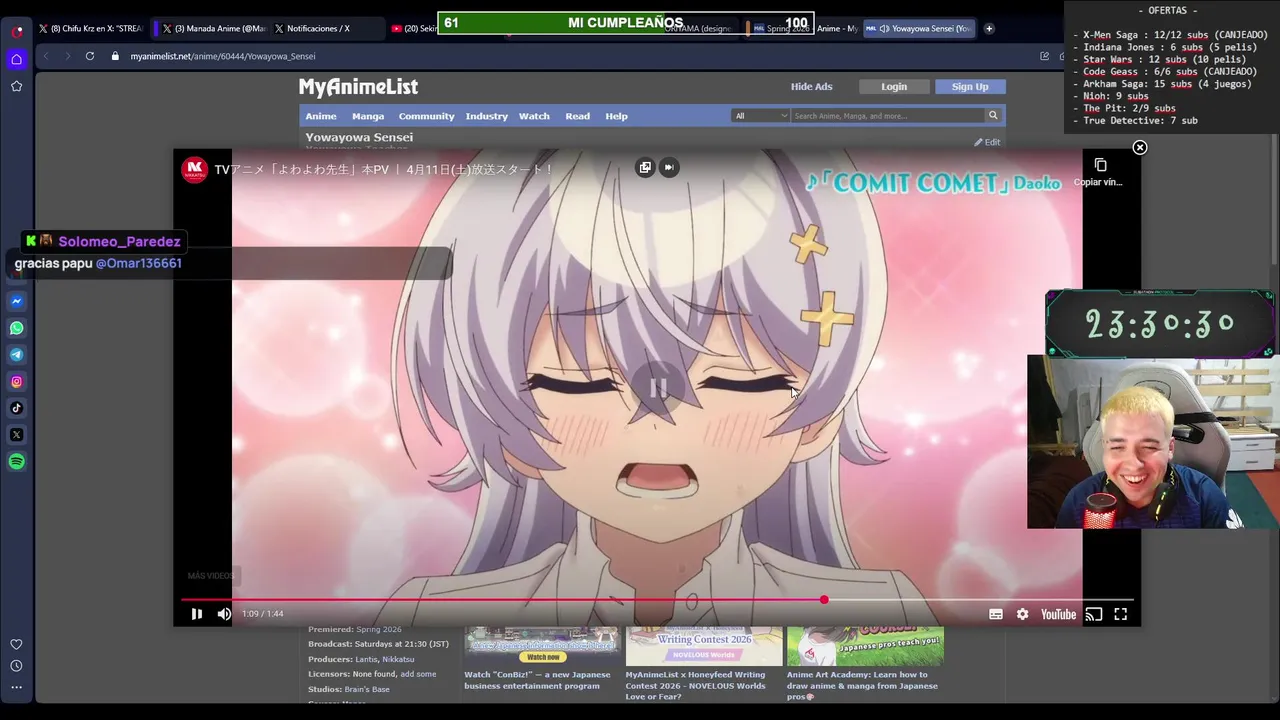Click the MyAnimeList logo

[358, 87]
